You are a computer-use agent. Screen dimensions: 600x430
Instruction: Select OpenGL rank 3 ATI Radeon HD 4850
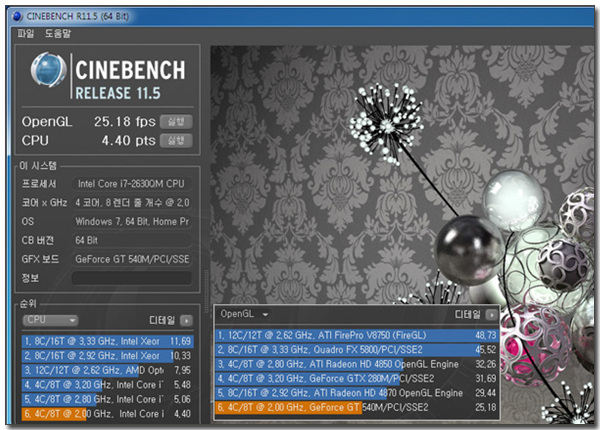pyautogui.click(x=357, y=364)
